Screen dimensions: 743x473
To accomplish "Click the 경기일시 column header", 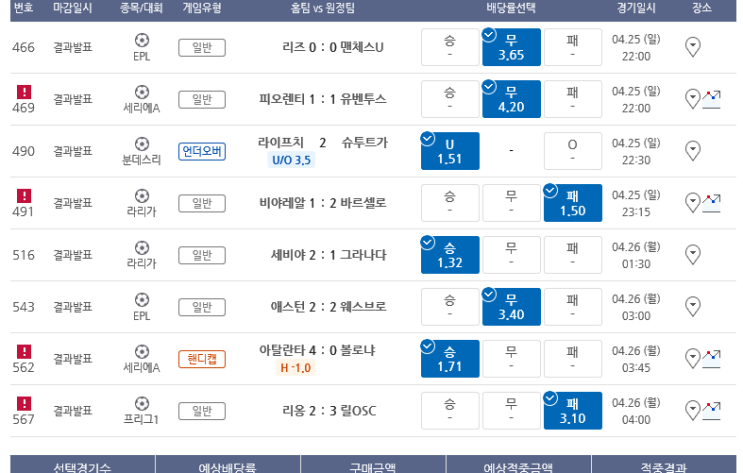I will [x=636, y=8].
